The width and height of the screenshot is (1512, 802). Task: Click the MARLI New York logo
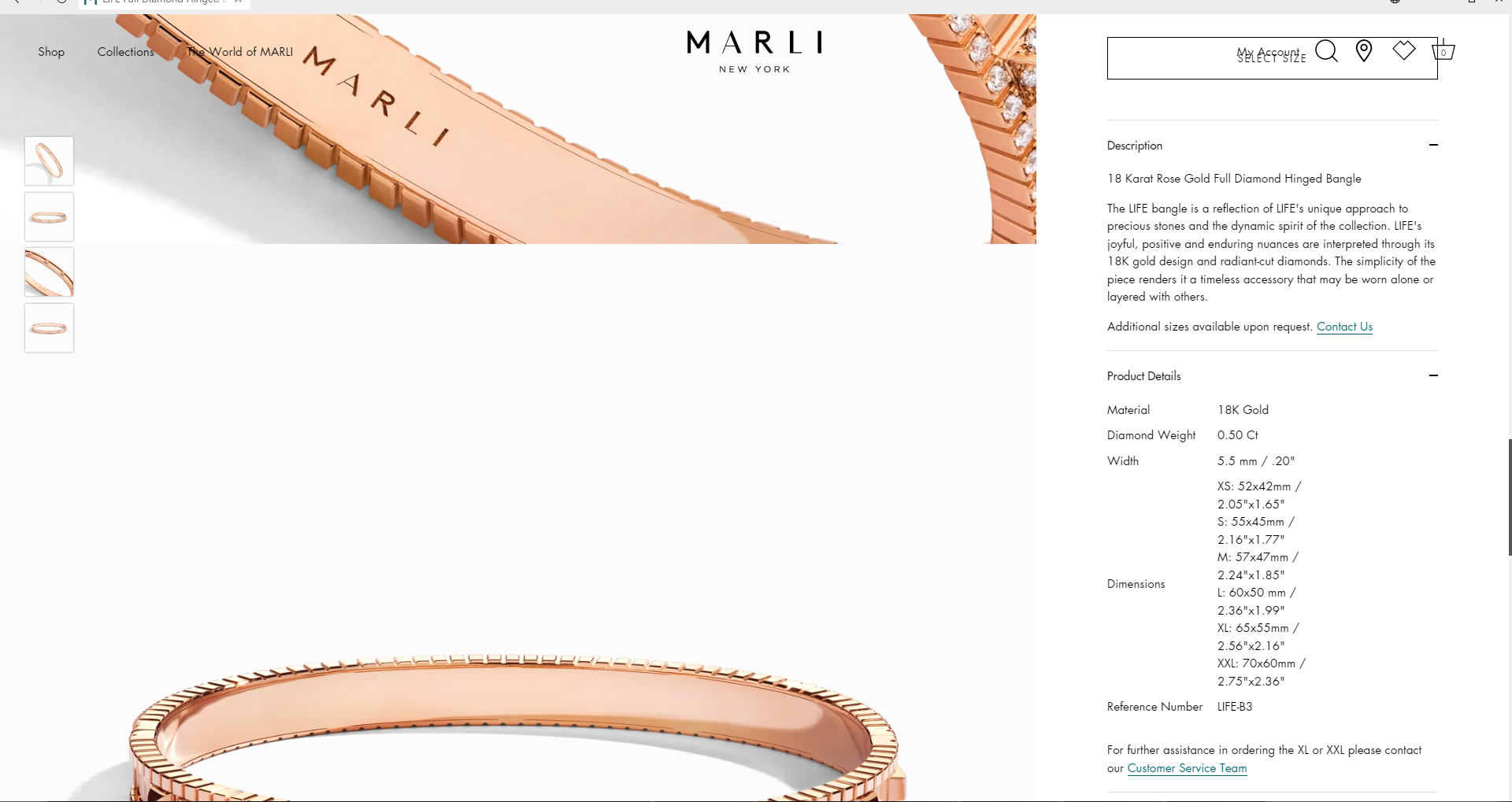pyautogui.click(x=754, y=52)
